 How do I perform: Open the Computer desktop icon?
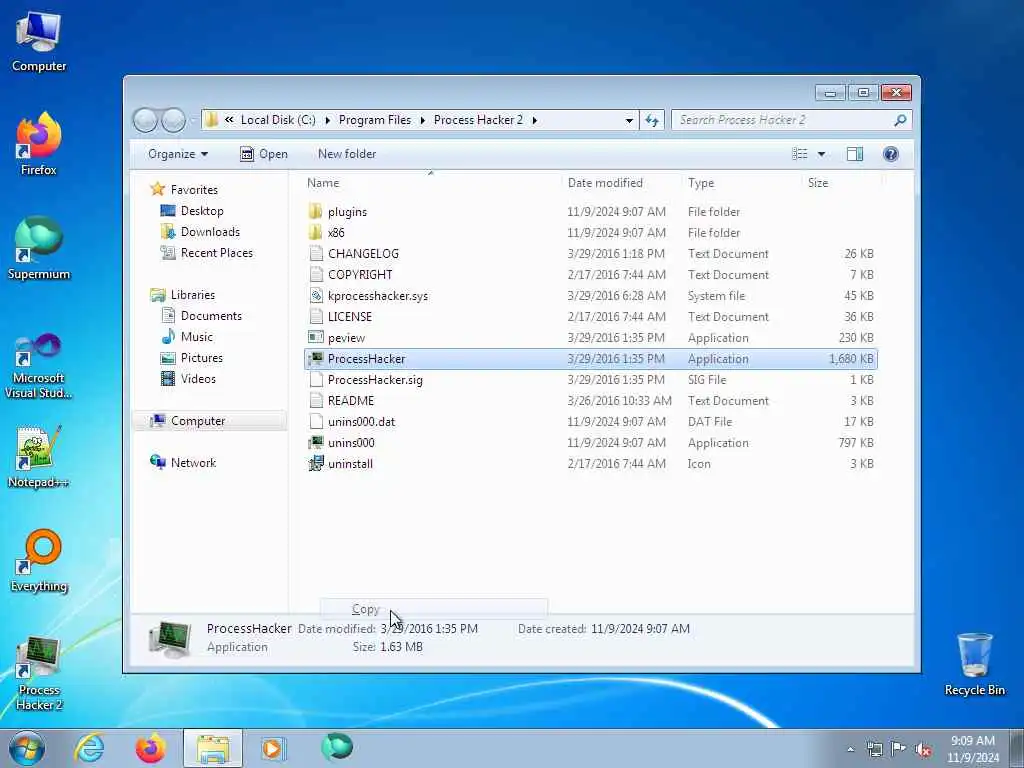tap(39, 42)
